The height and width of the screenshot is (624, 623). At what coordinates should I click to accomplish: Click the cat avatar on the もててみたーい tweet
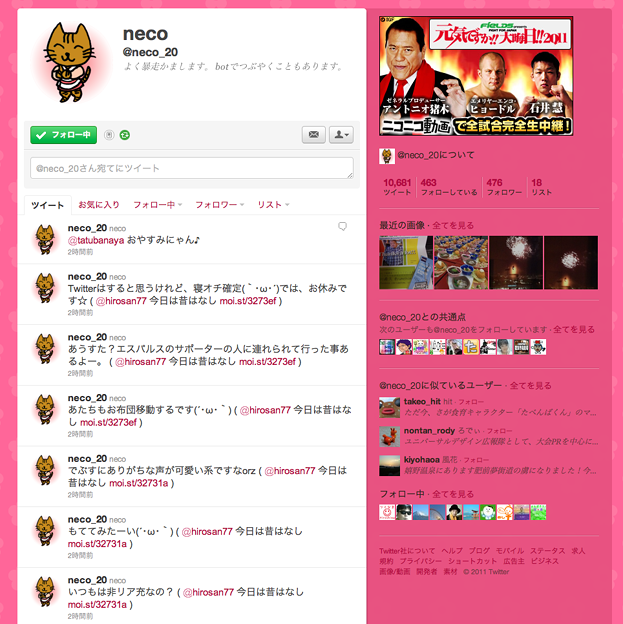45,531
